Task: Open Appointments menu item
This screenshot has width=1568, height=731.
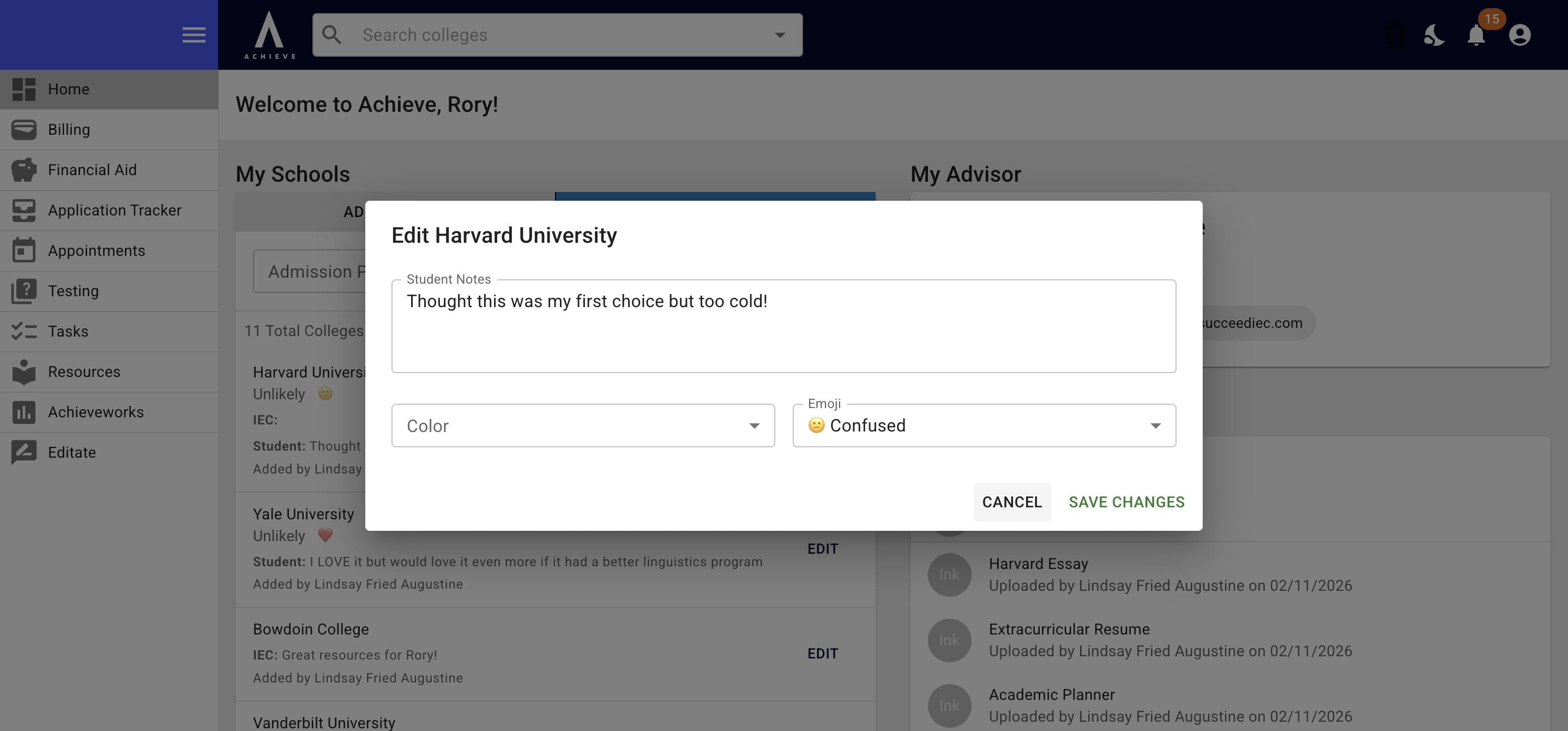Action: point(109,250)
